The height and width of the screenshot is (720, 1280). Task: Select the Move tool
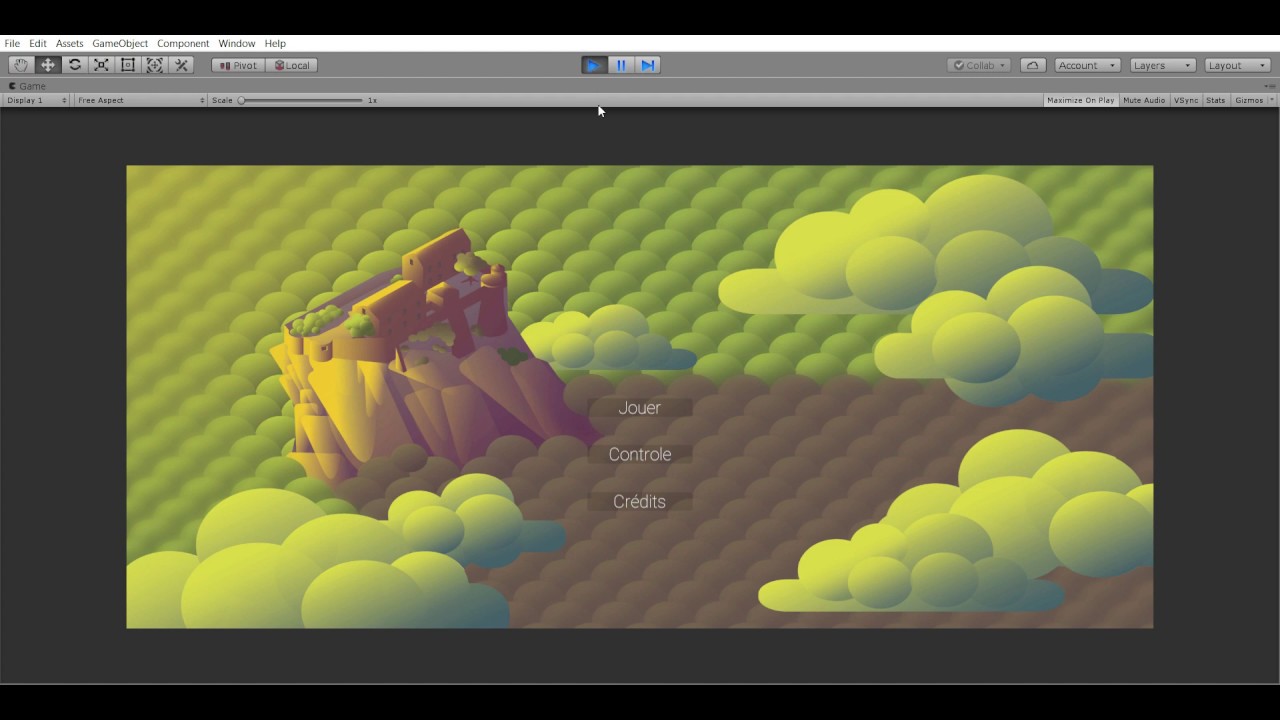(x=48, y=65)
